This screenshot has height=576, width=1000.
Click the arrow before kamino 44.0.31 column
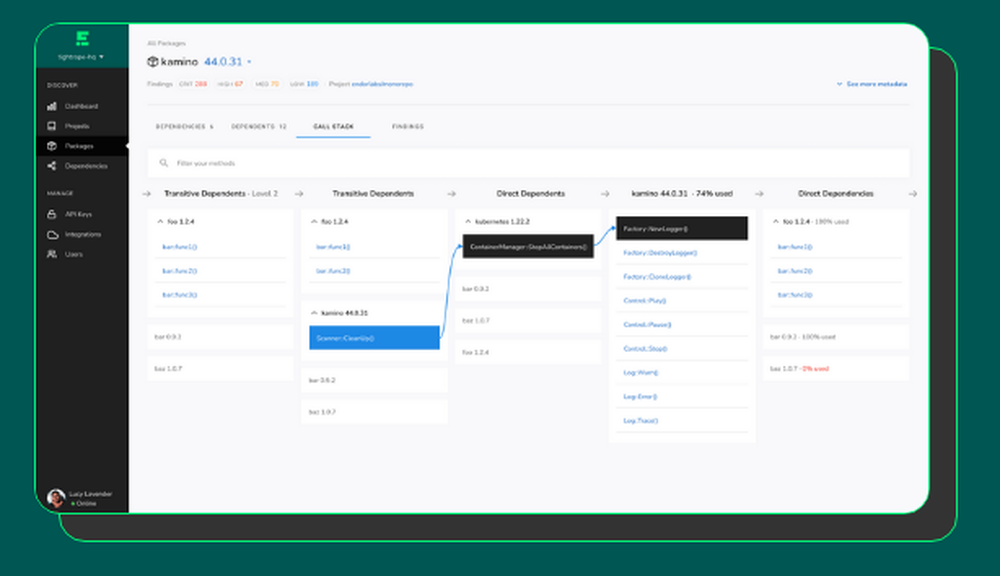605,193
